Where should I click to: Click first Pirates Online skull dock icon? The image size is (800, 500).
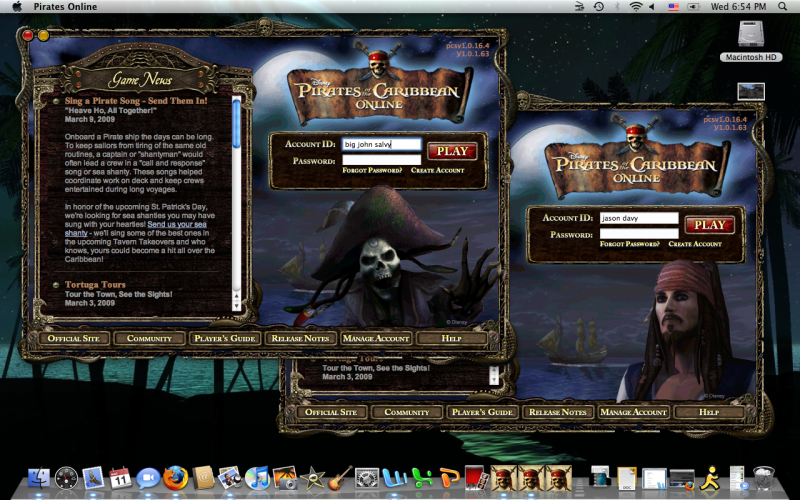pyautogui.click(x=504, y=479)
